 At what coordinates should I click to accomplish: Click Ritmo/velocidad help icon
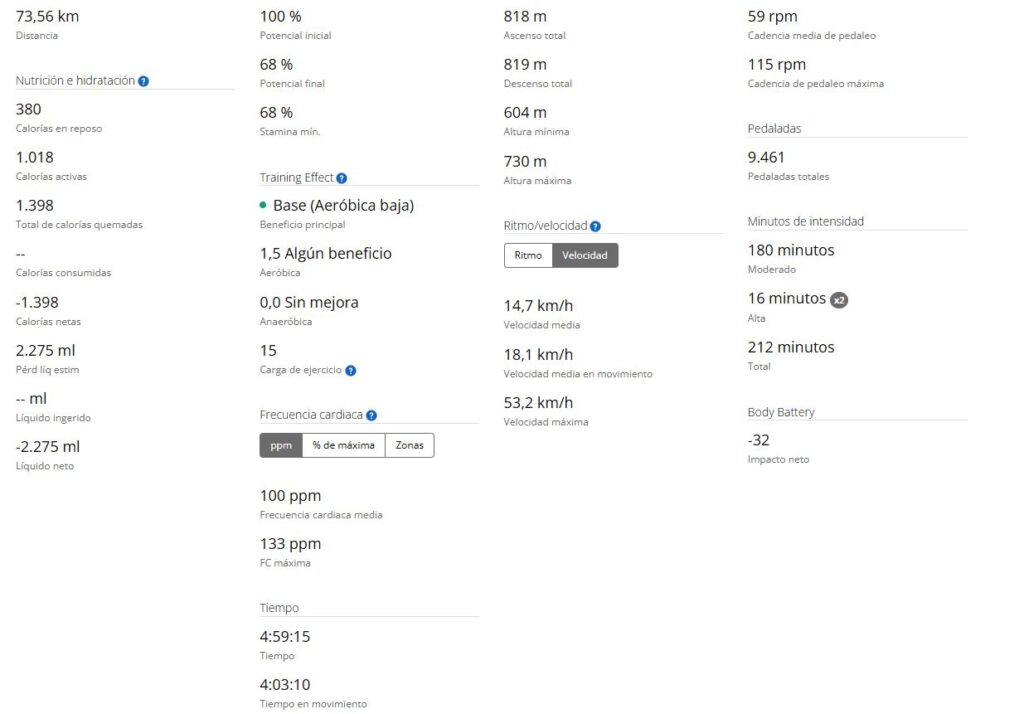[x=595, y=227]
